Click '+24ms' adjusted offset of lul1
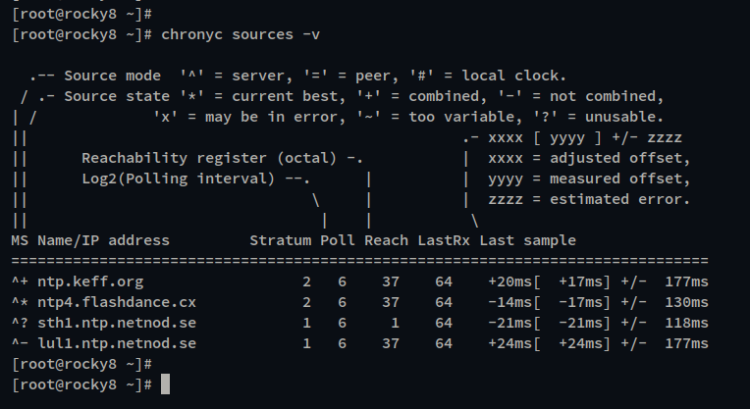Screen dimensions: 750x409 point(510,343)
